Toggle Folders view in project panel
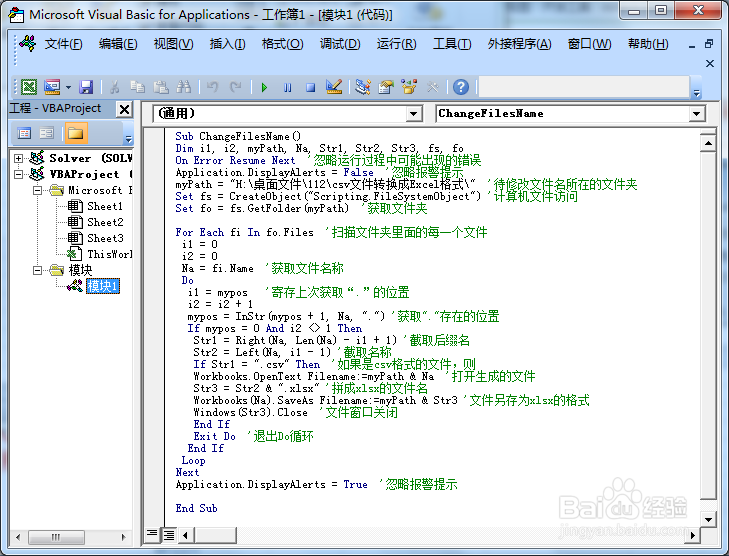Viewport: 729px width, 556px height. click(75, 134)
